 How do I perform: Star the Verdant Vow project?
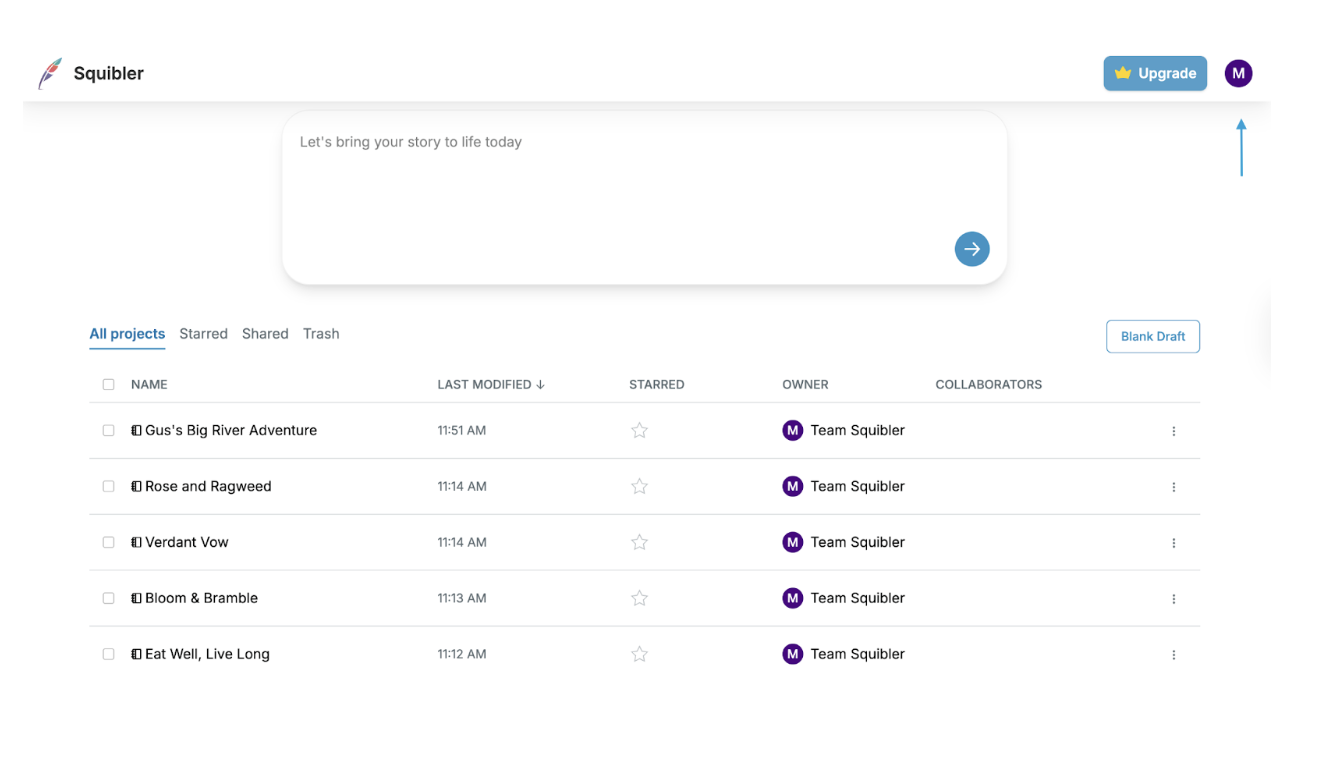[x=639, y=543]
